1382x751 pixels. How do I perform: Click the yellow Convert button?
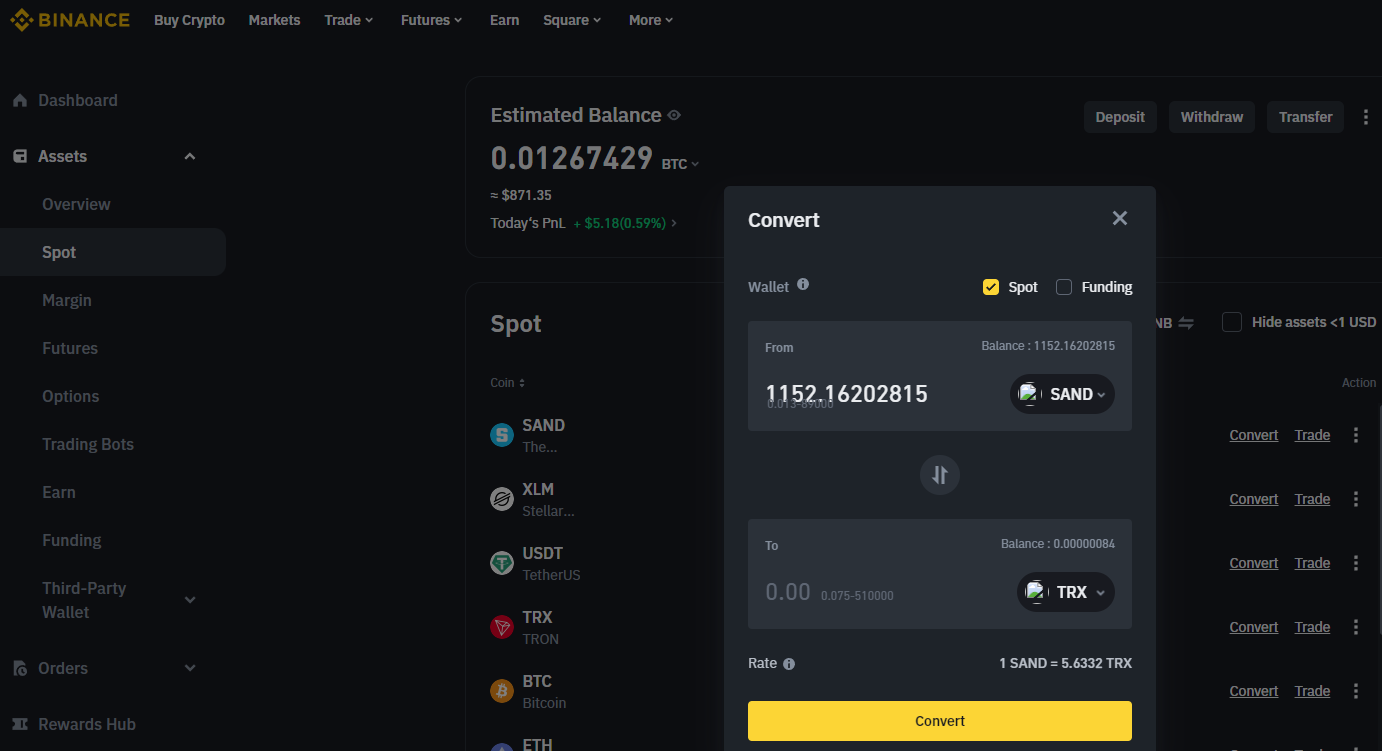[940, 721]
